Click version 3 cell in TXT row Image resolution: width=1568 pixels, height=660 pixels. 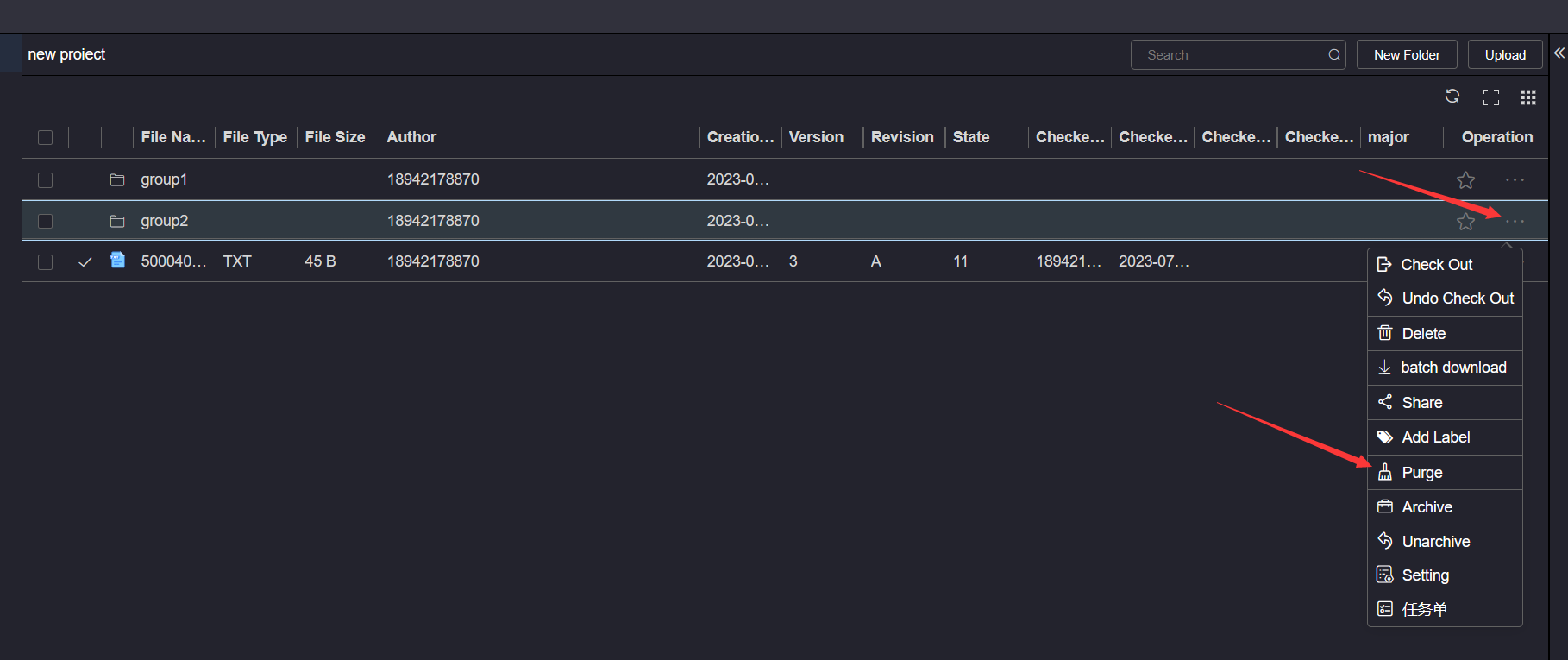(793, 261)
